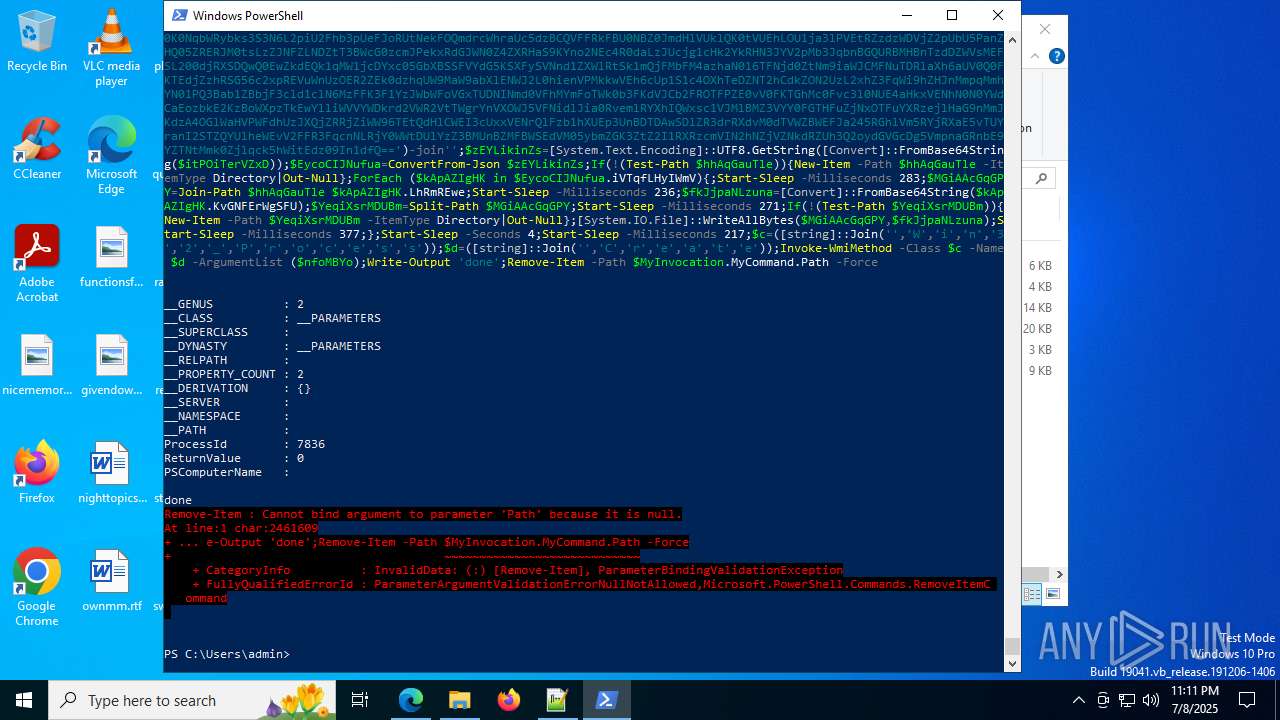Click the PowerShell vertical scroll thumb
1280x720 pixels.
(x=1012, y=646)
